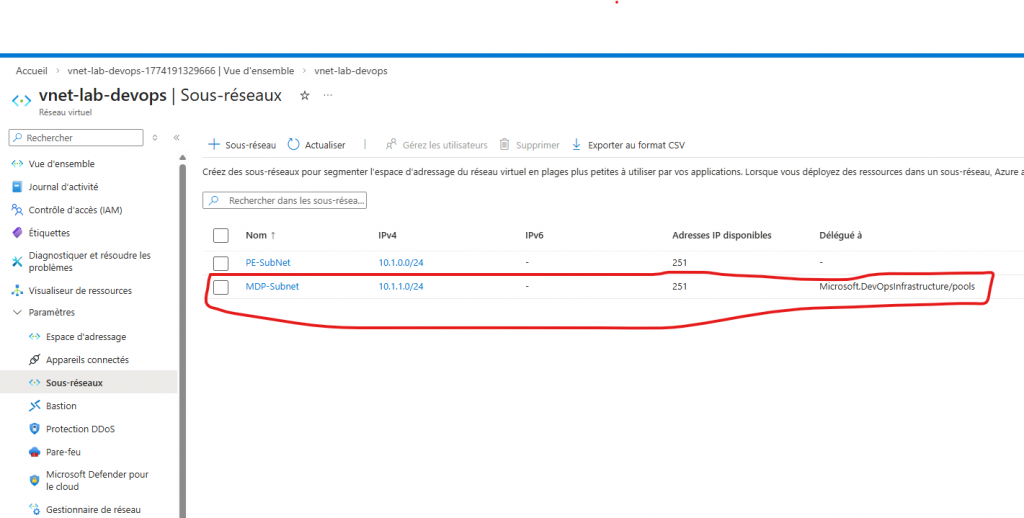Open the MDP-Subnet link
Screen dimensions: 1024x518
272,287
